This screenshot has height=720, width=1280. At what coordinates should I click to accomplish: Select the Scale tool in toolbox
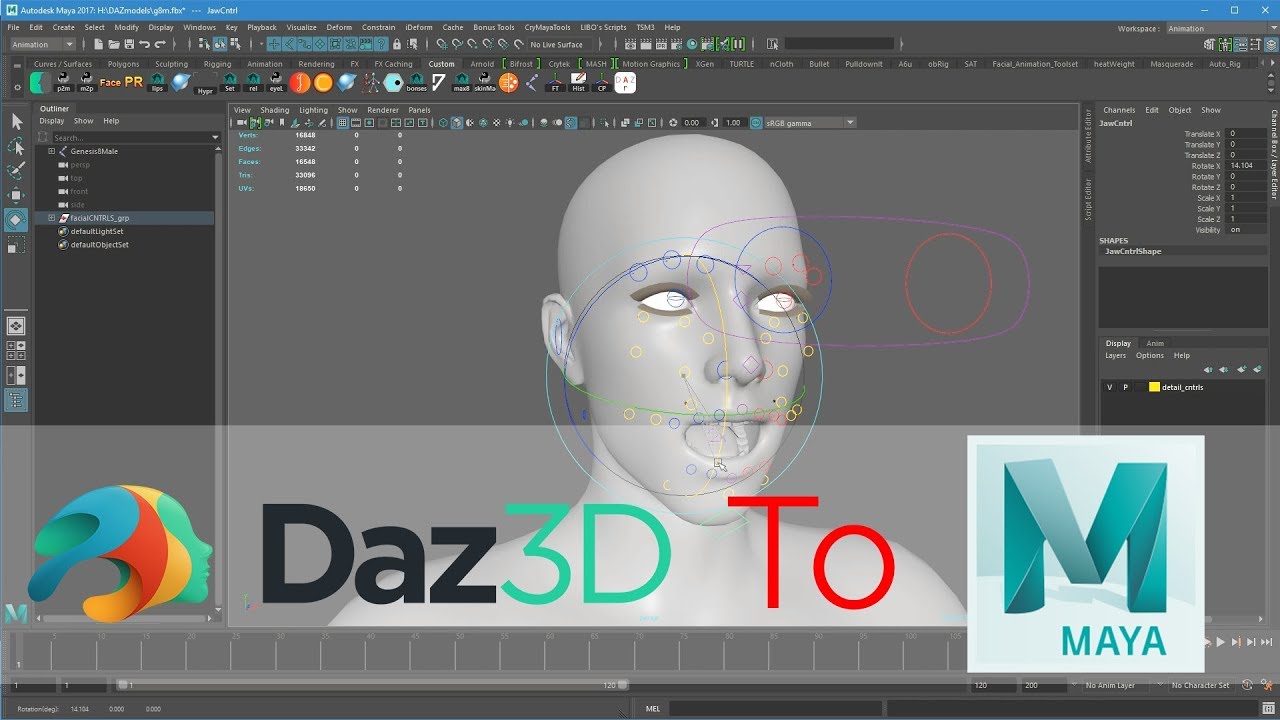click(x=16, y=244)
